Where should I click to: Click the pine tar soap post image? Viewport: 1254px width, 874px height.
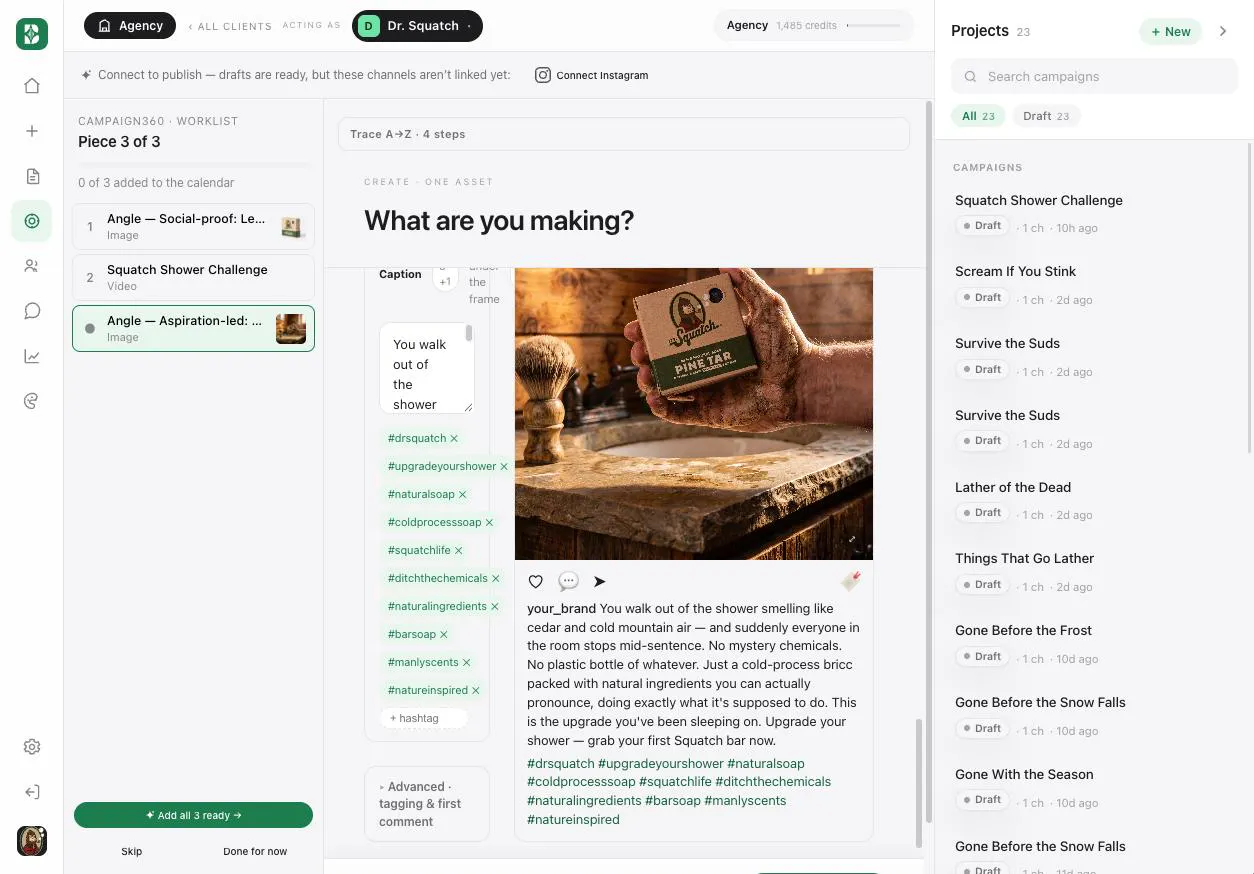(x=694, y=413)
